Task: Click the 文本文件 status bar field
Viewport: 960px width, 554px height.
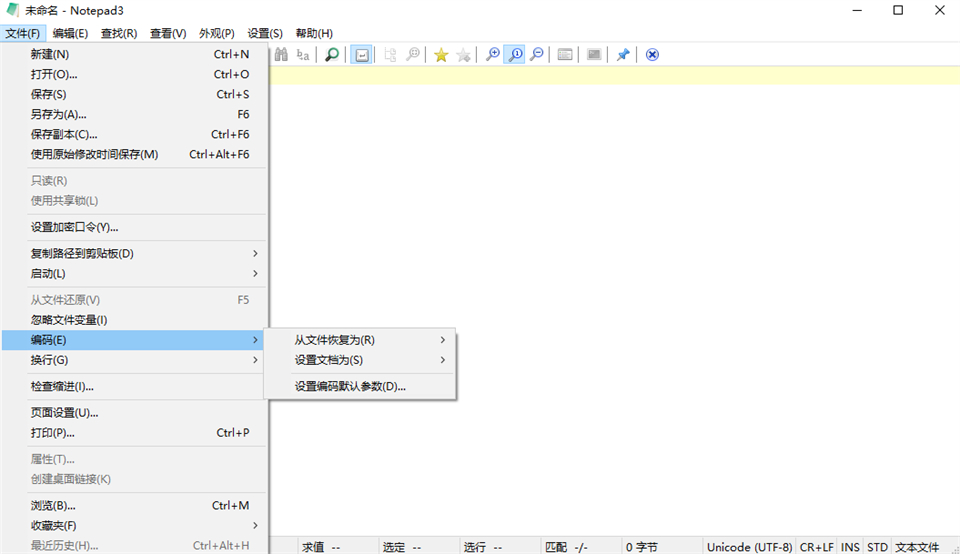Action: coord(917,547)
